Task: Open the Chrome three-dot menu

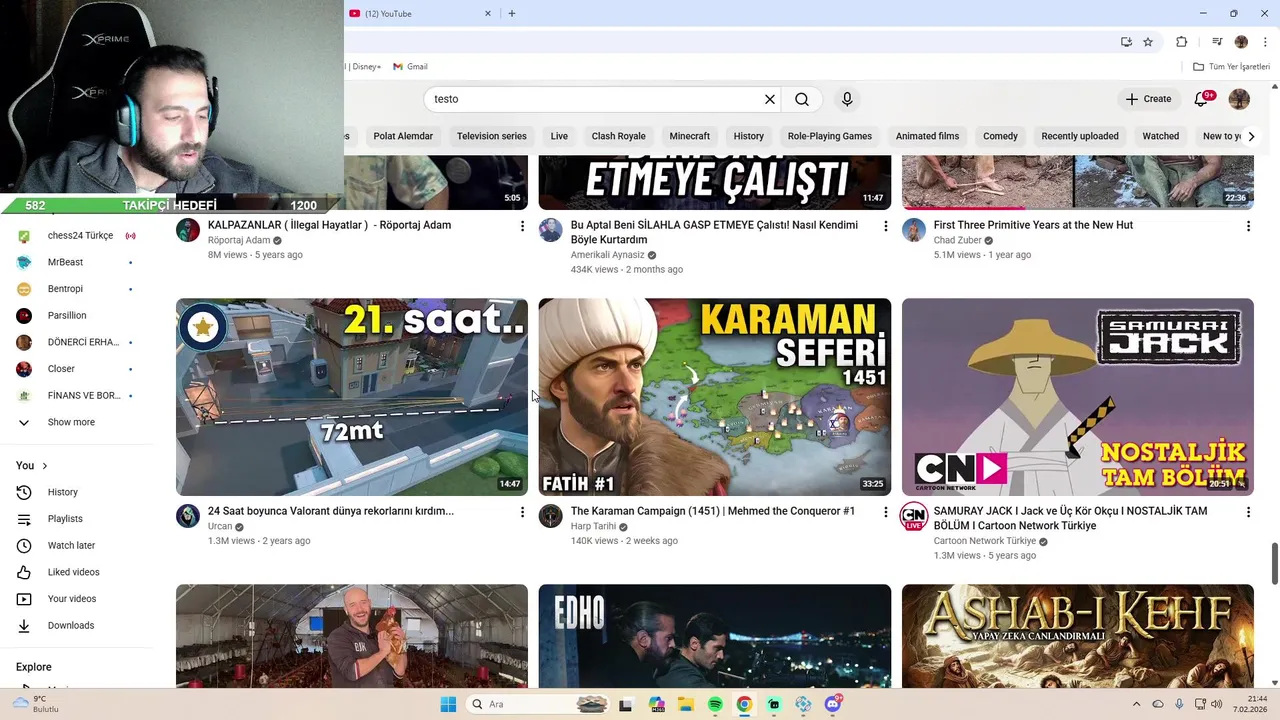Action: click(1264, 42)
